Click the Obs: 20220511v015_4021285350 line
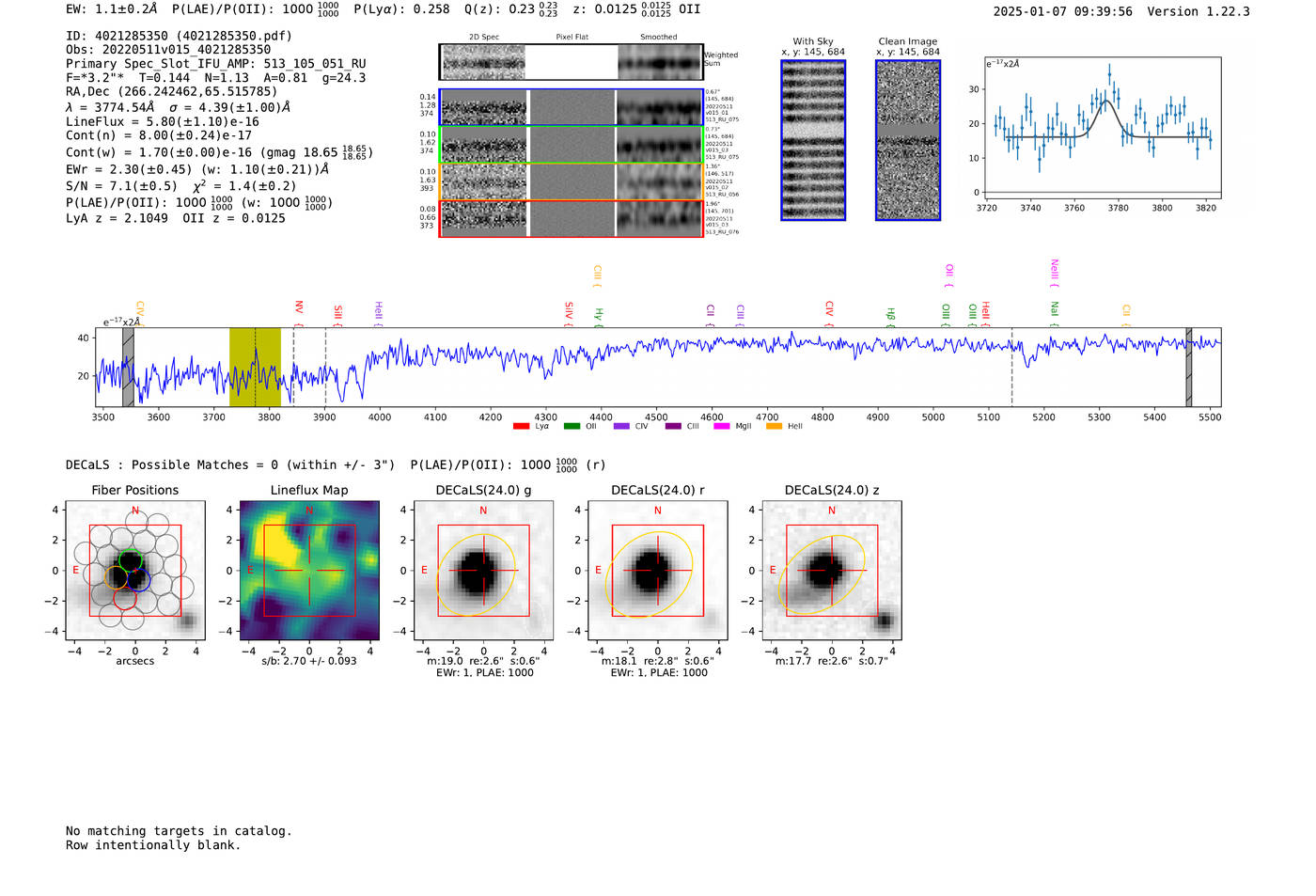 point(168,50)
